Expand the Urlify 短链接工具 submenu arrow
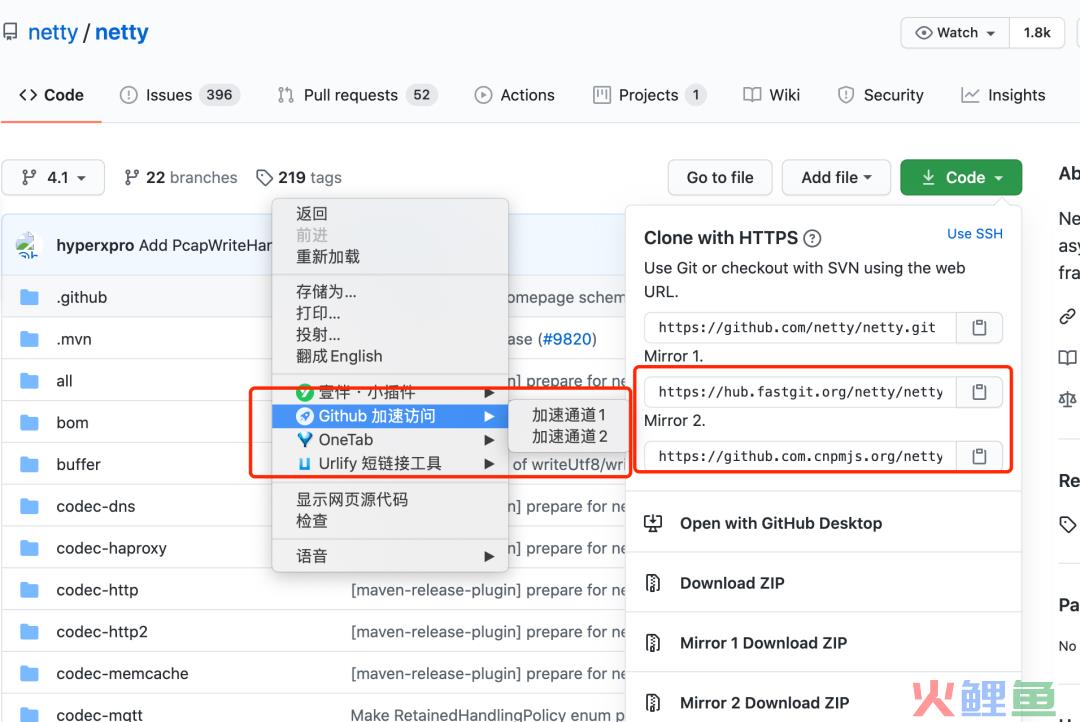The width and height of the screenshot is (1080, 722). pyautogui.click(x=489, y=464)
